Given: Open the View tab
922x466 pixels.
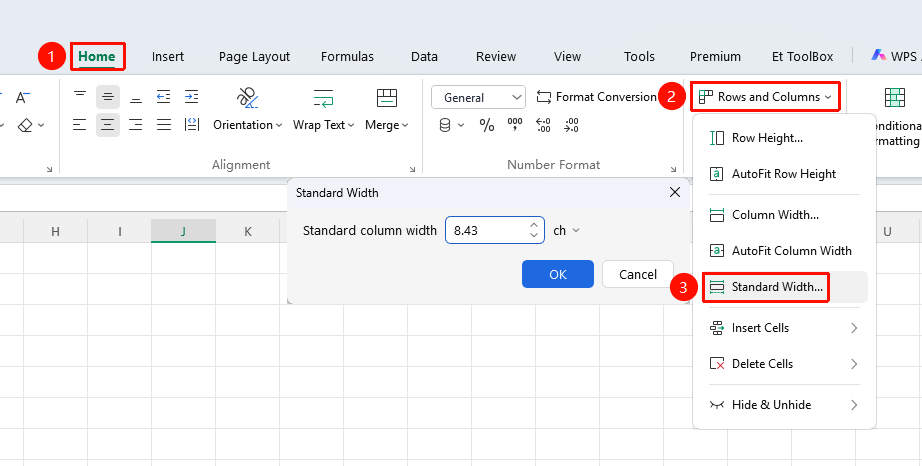Looking at the screenshot, I should pyautogui.click(x=567, y=56).
